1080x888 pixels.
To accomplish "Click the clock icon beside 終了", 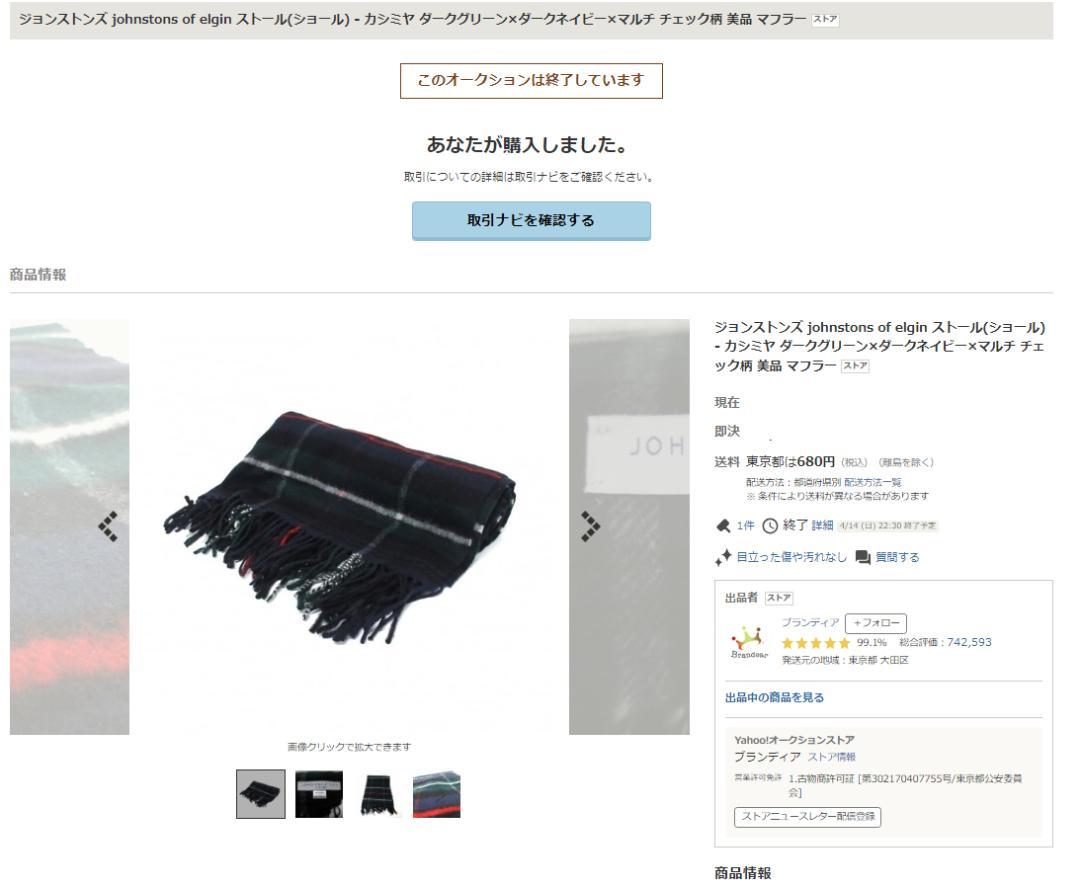I will click(x=770, y=526).
